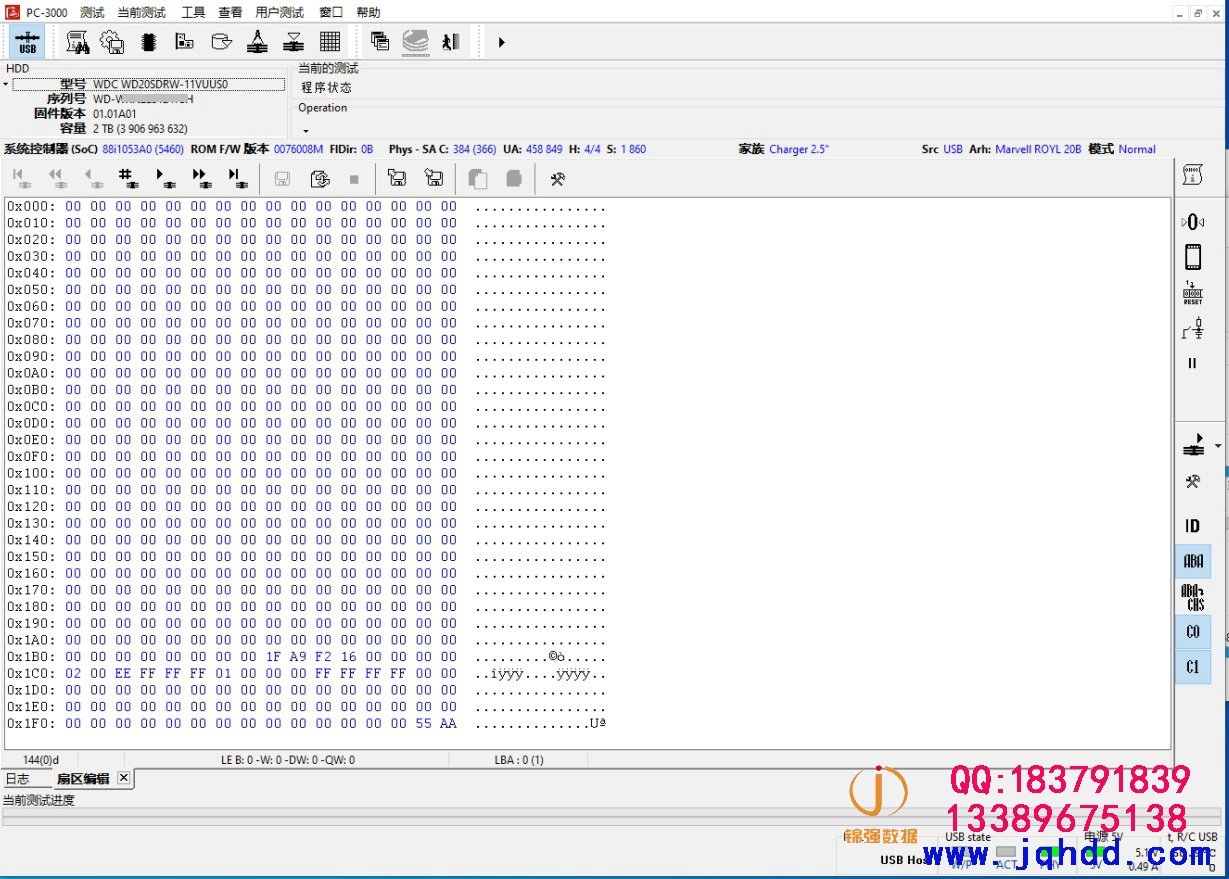The height and width of the screenshot is (879, 1229).
Task: Toggle ABA to CHS translation
Action: point(1193,597)
